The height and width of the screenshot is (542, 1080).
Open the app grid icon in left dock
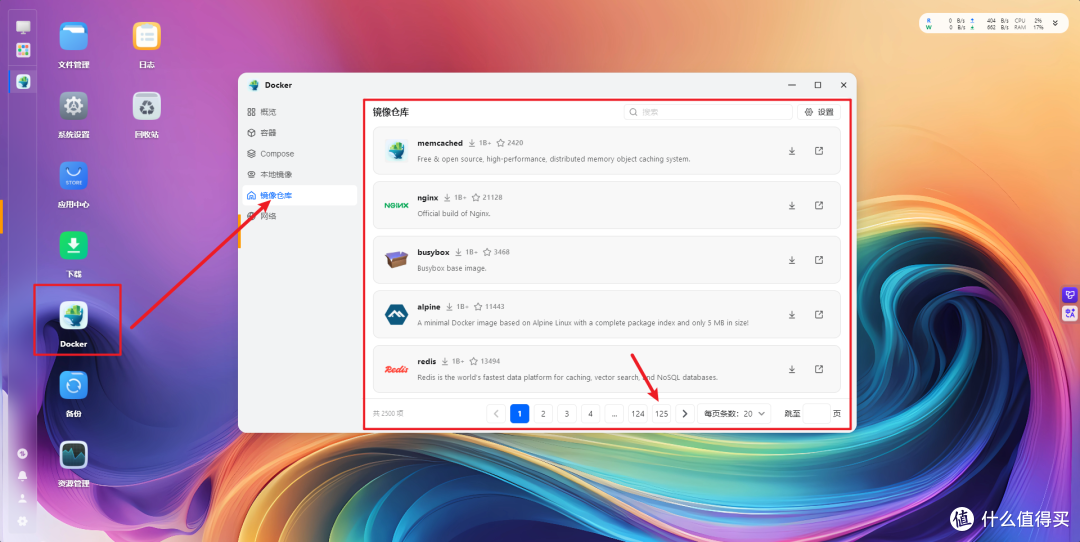23,50
